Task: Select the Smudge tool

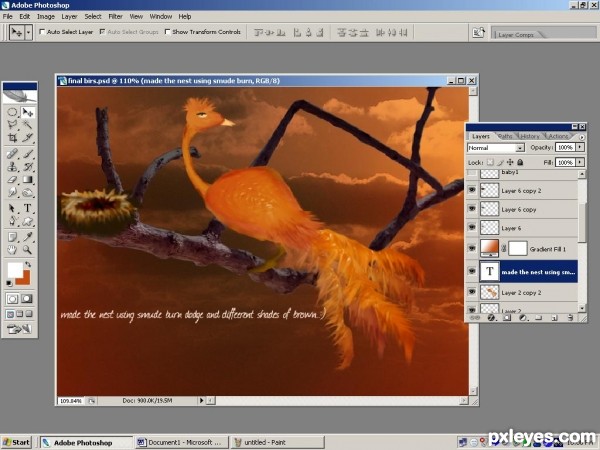Action: point(12,192)
